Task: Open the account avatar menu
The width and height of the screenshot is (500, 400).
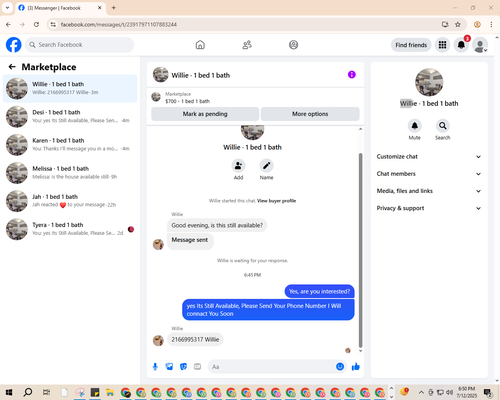Action: pyautogui.click(x=480, y=45)
